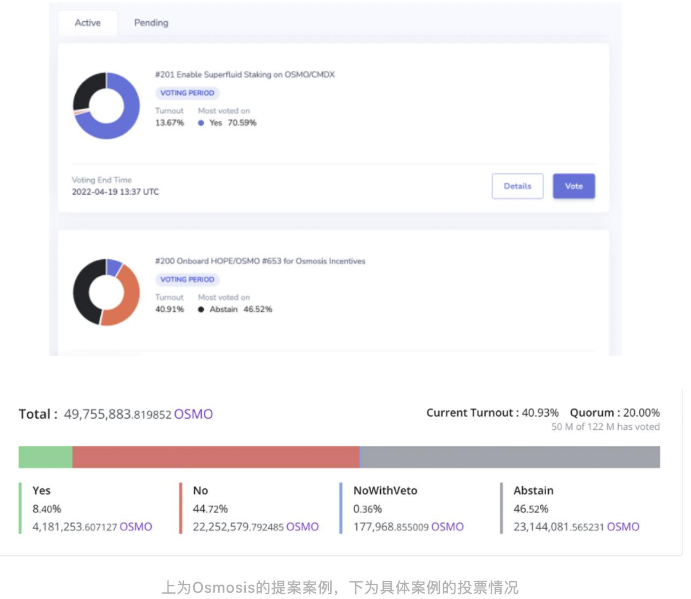Select Quorum : 20.00% text
Viewport: 691px width, 599px height.
pos(615,413)
